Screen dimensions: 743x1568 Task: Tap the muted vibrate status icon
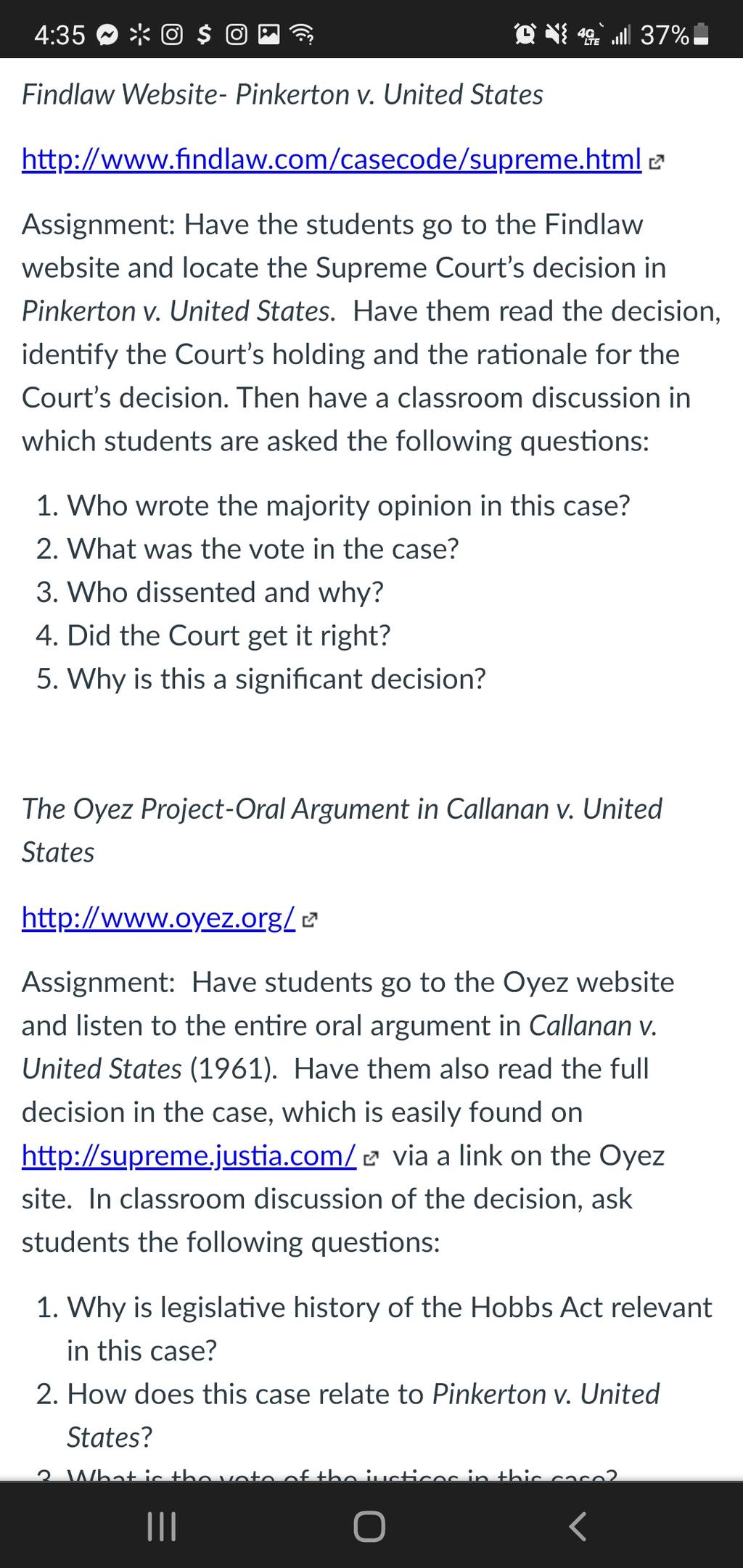coord(557,34)
